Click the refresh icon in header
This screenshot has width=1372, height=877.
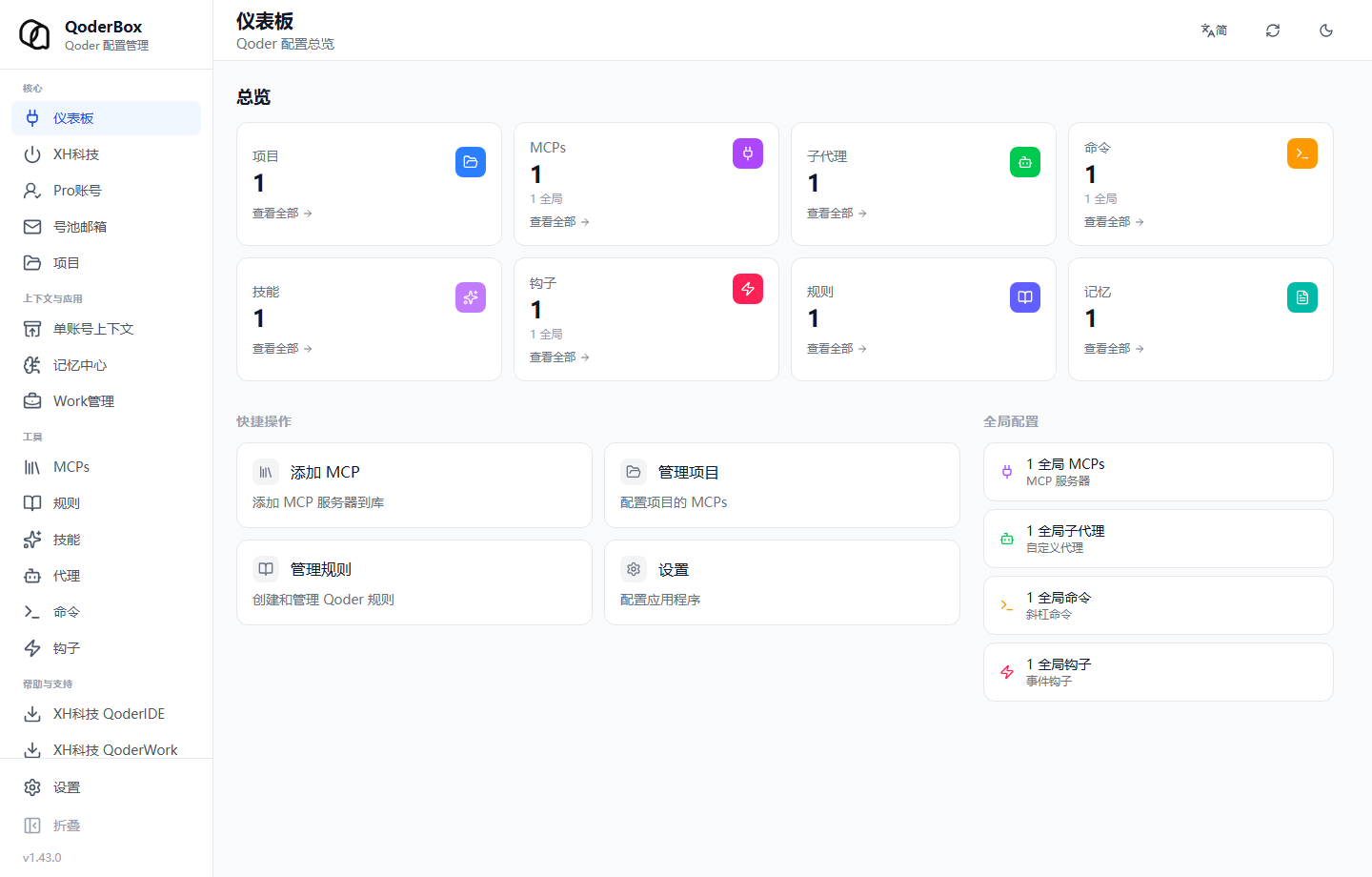[x=1273, y=31]
